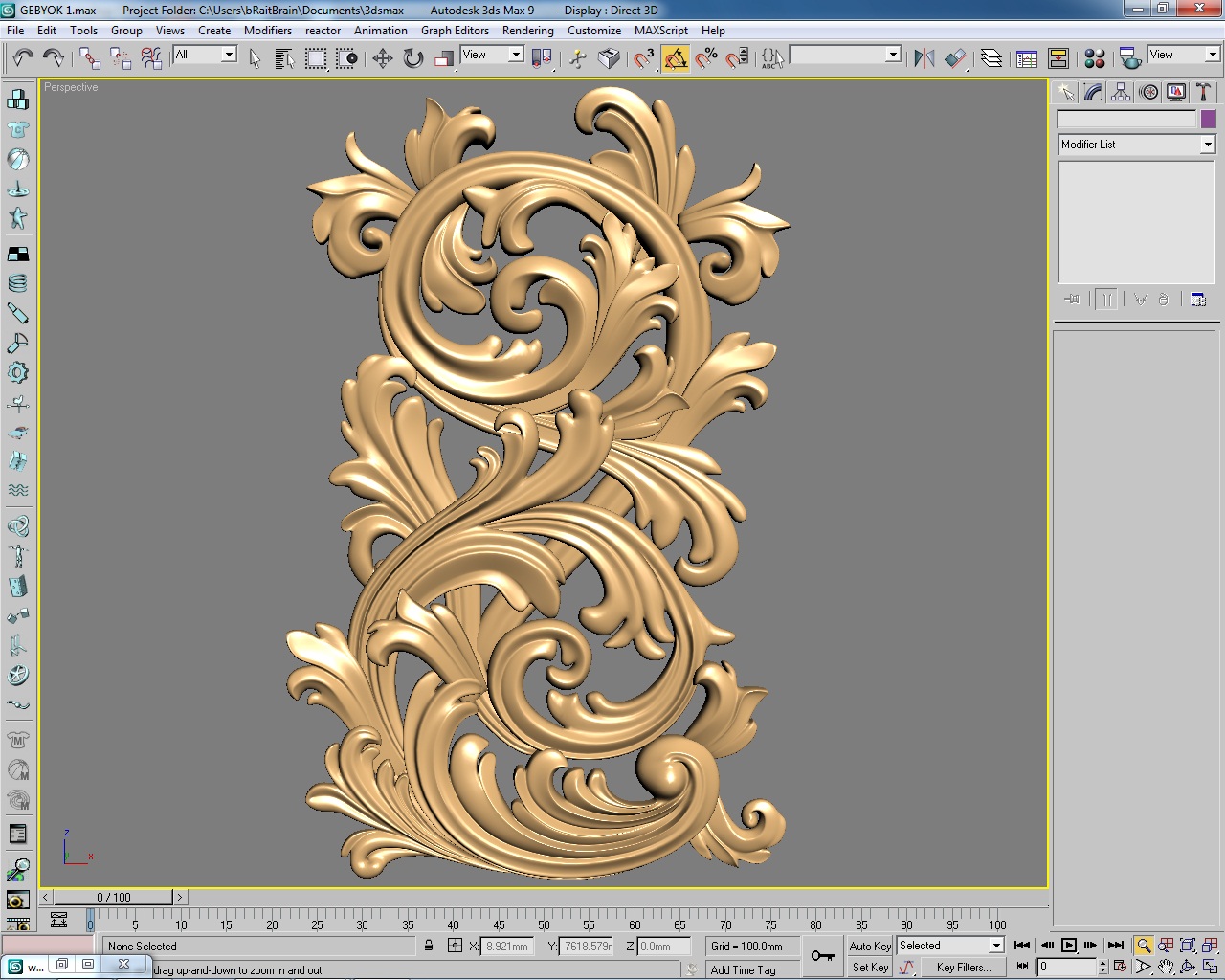This screenshot has height=980, width=1225.
Task: Enable Auto Key animation mode
Action: tap(870, 946)
